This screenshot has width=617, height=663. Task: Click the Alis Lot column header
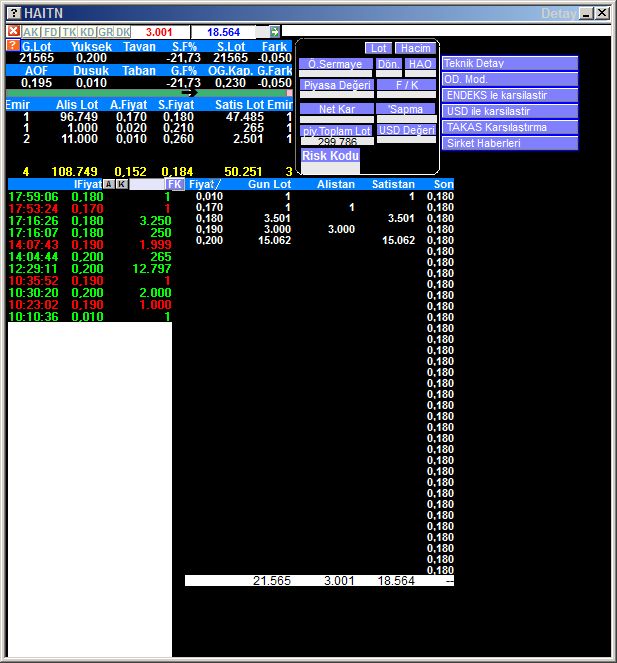(77, 104)
